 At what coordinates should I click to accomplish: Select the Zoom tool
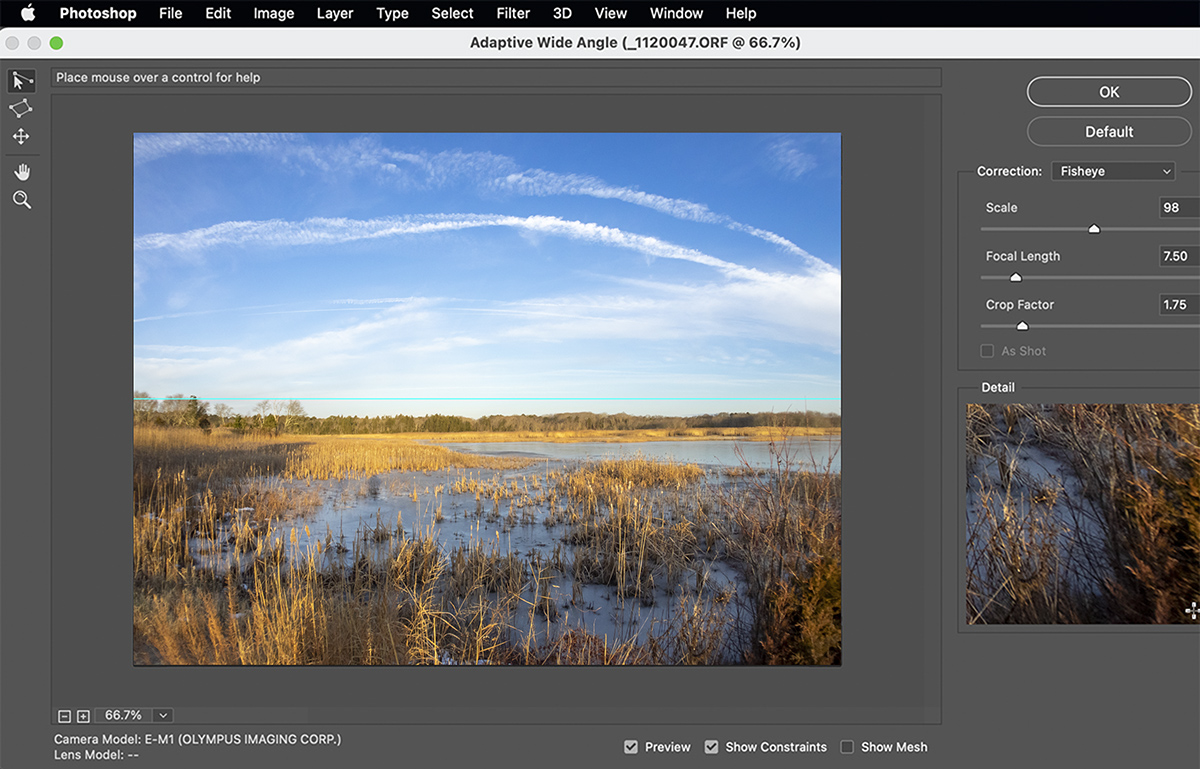tap(21, 200)
